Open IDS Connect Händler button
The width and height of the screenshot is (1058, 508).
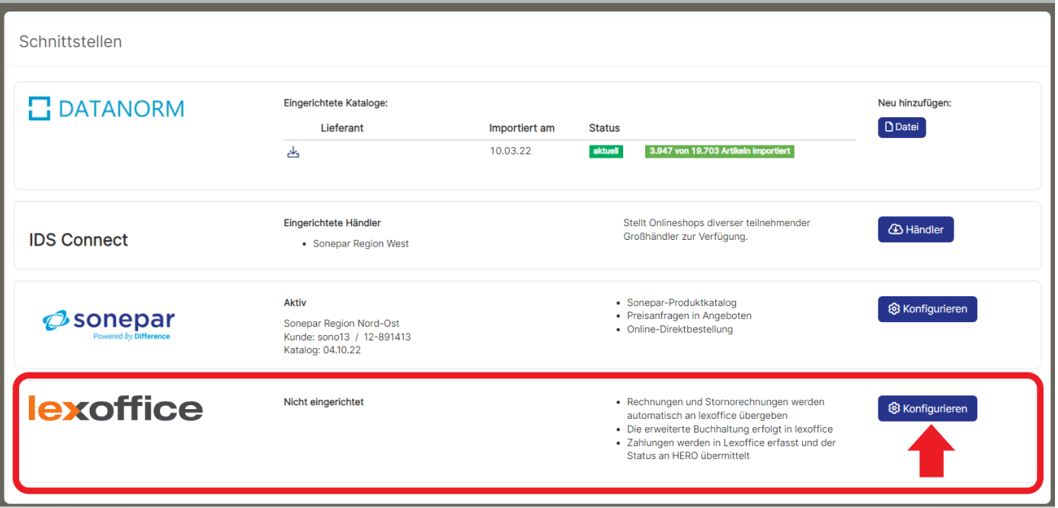[916, 229]
